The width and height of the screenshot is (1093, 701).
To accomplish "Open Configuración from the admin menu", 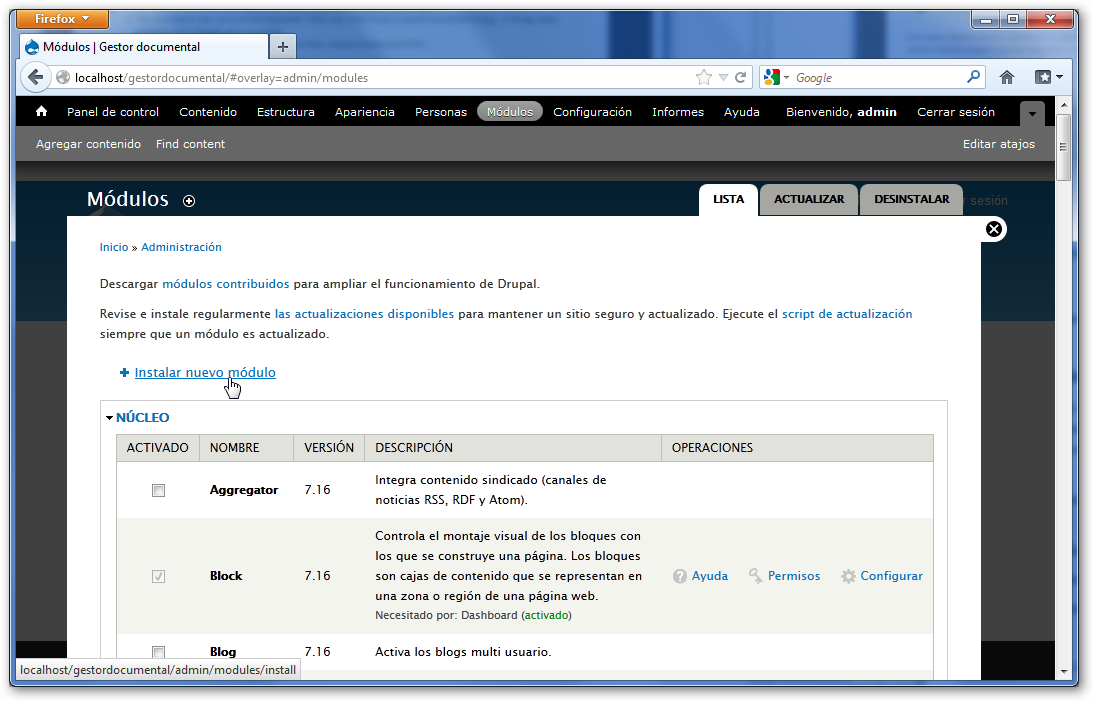I will (x=592, y=113).
